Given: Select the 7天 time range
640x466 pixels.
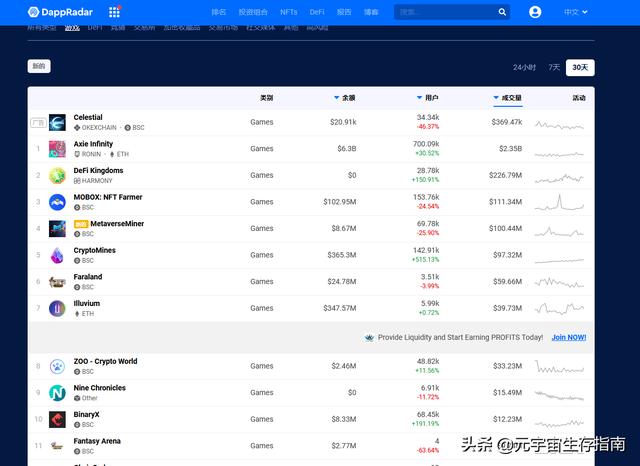Looking at the screenshot, I should point(554,67).
